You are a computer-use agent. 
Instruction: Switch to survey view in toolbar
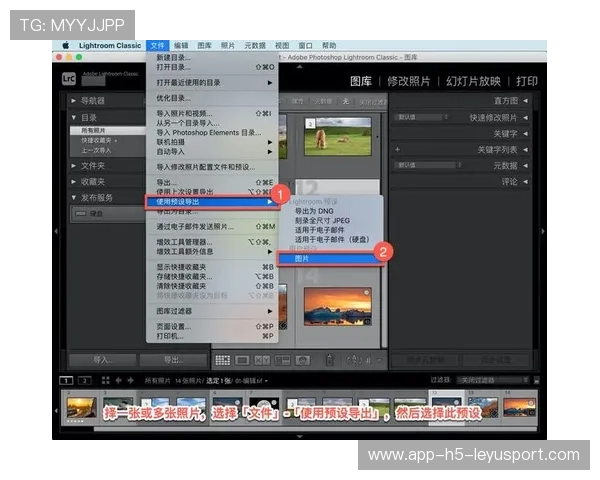tap(282, 360)
